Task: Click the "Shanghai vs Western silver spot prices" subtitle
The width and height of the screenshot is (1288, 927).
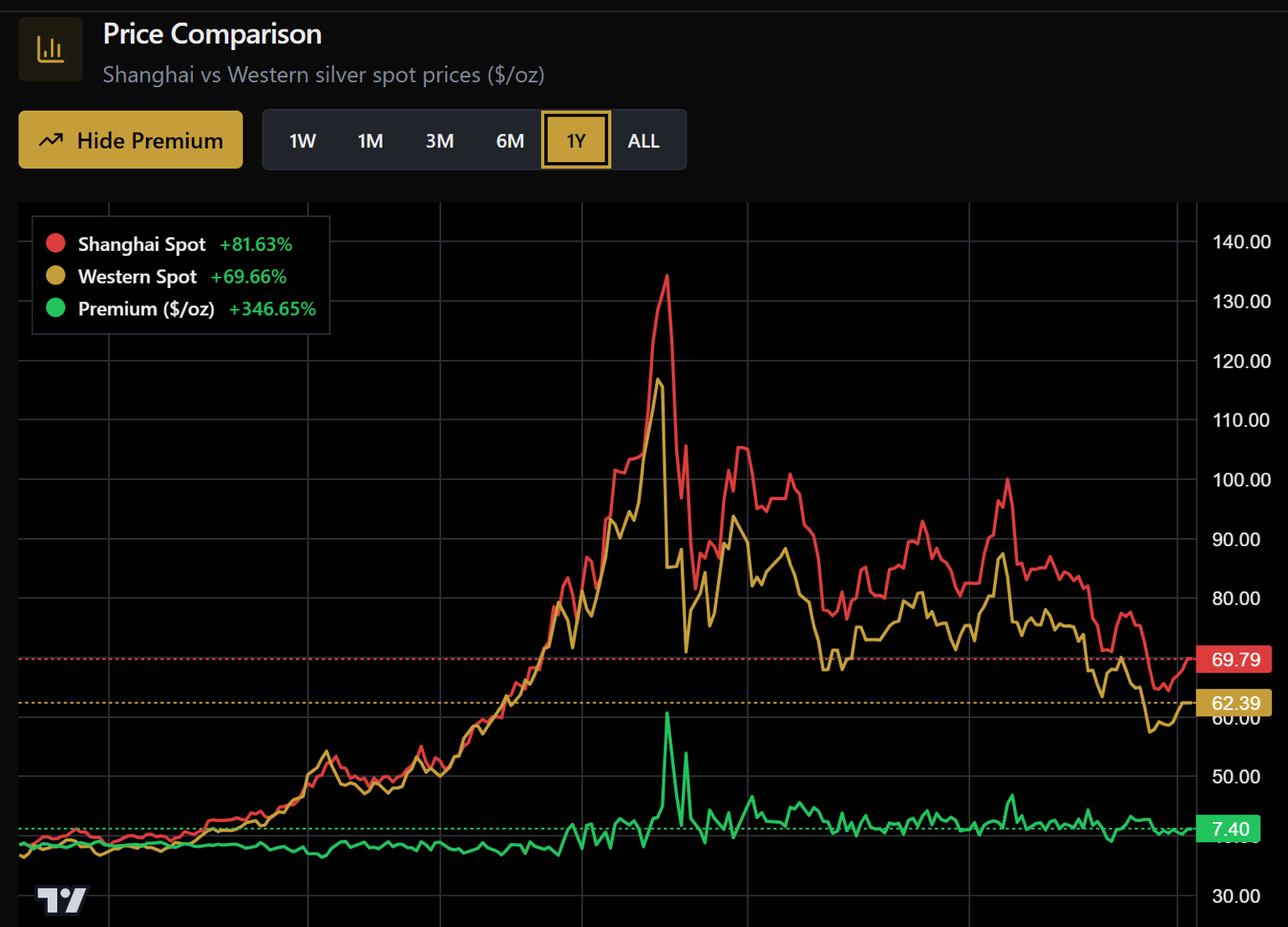Action: coord(324,75)
